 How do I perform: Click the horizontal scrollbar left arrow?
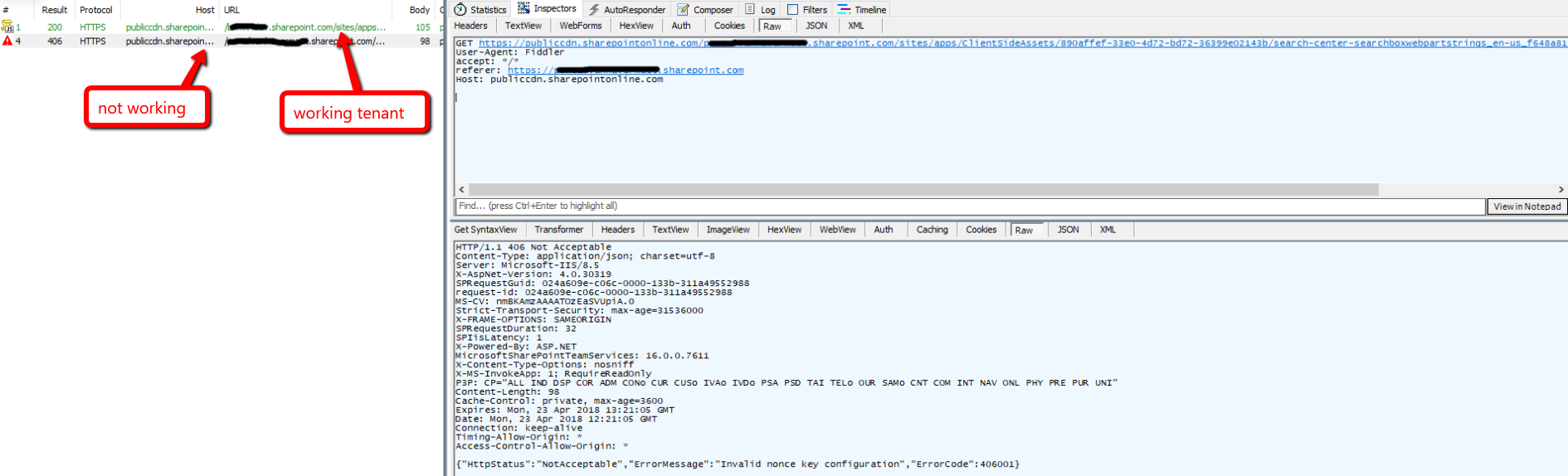[x=462, y=190]
